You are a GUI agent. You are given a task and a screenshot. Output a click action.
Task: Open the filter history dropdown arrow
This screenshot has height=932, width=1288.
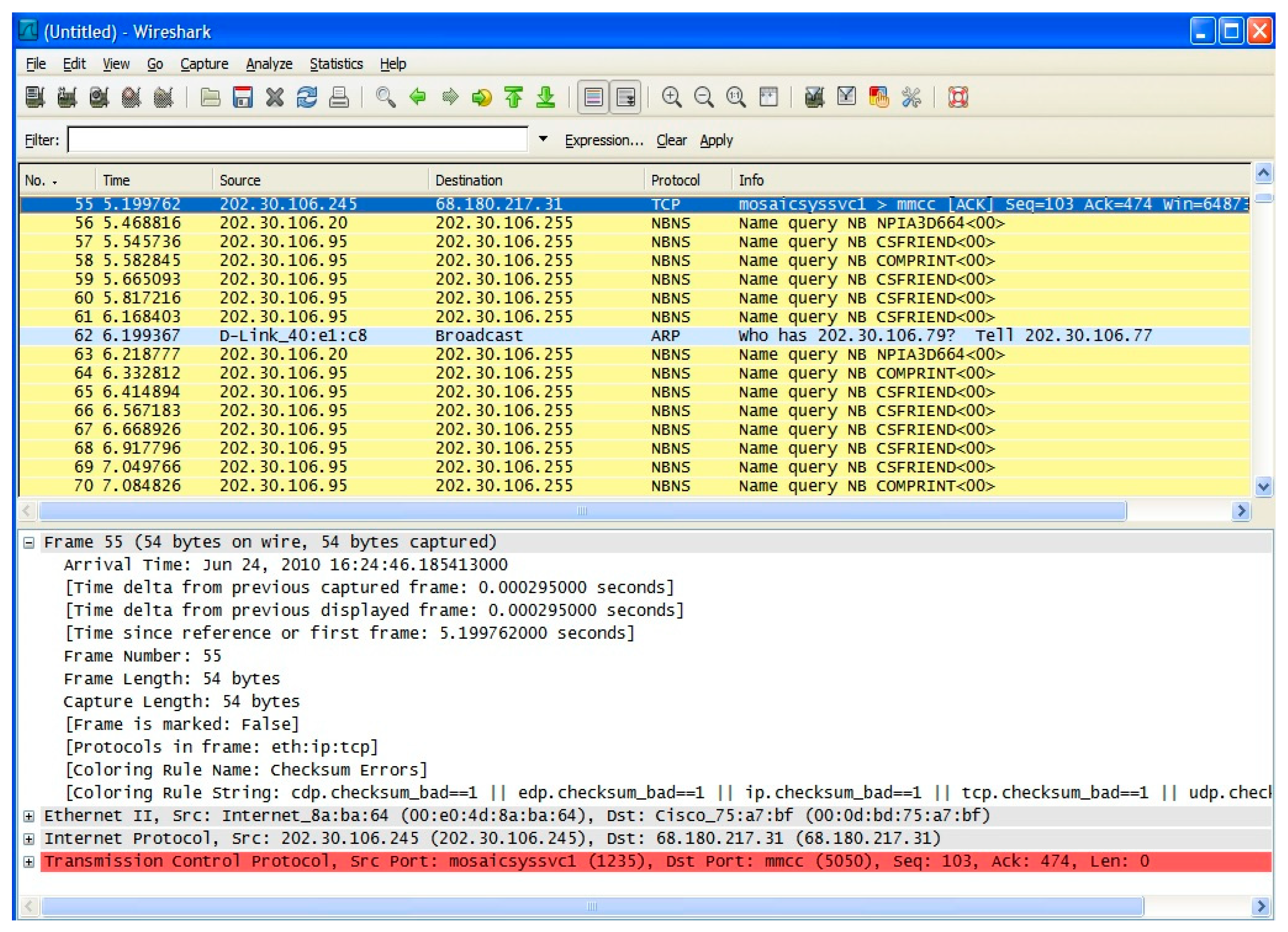tap(543, 139)
